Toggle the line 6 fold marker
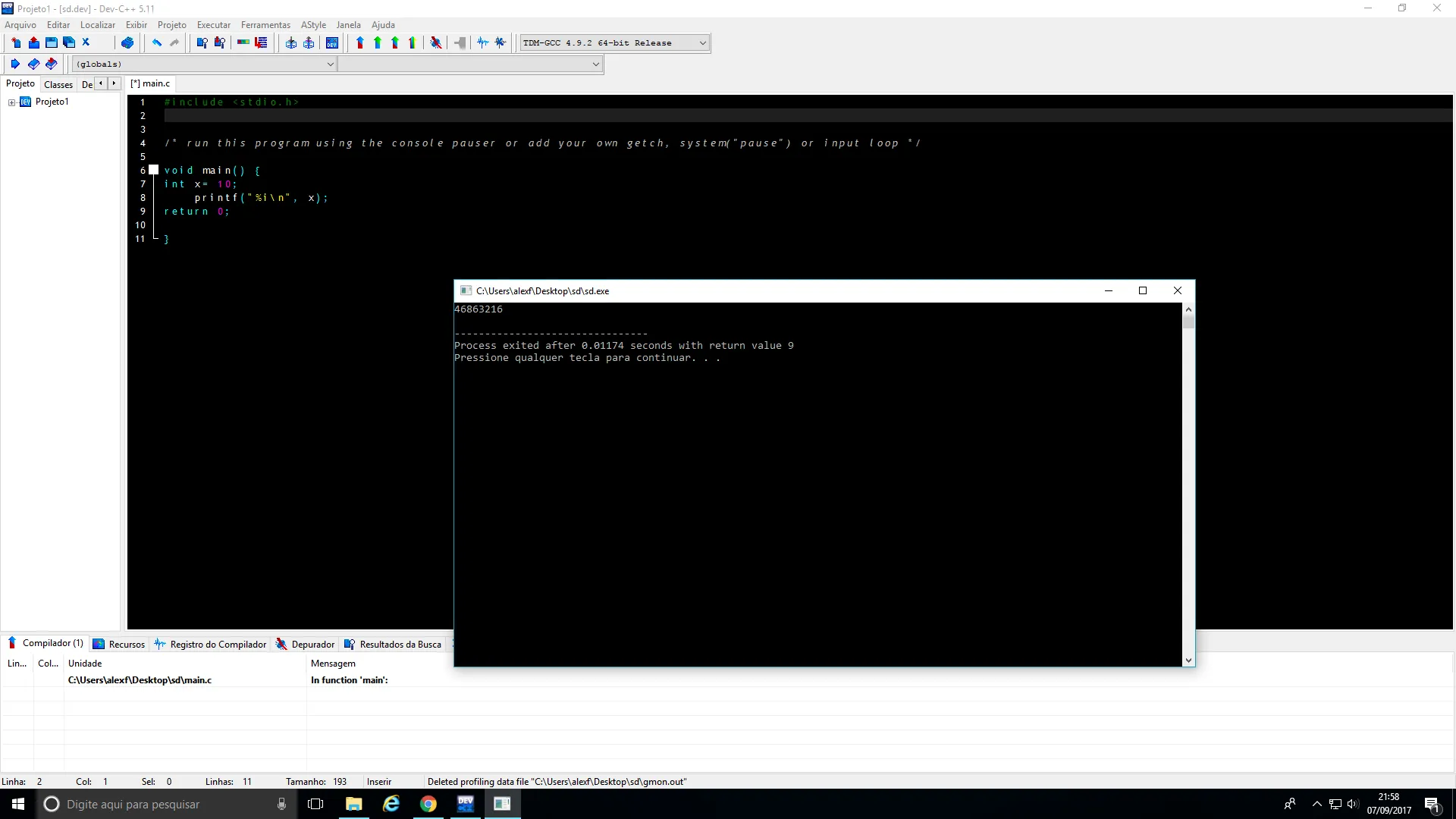Image resolution: width=1456 pixels, height=819 pixels. (x=154, y=170)
